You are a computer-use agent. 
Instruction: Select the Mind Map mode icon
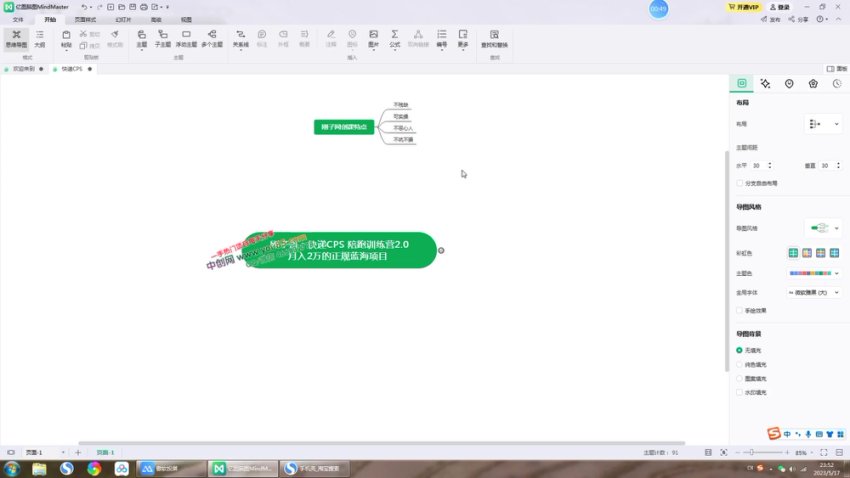(16, 38)
